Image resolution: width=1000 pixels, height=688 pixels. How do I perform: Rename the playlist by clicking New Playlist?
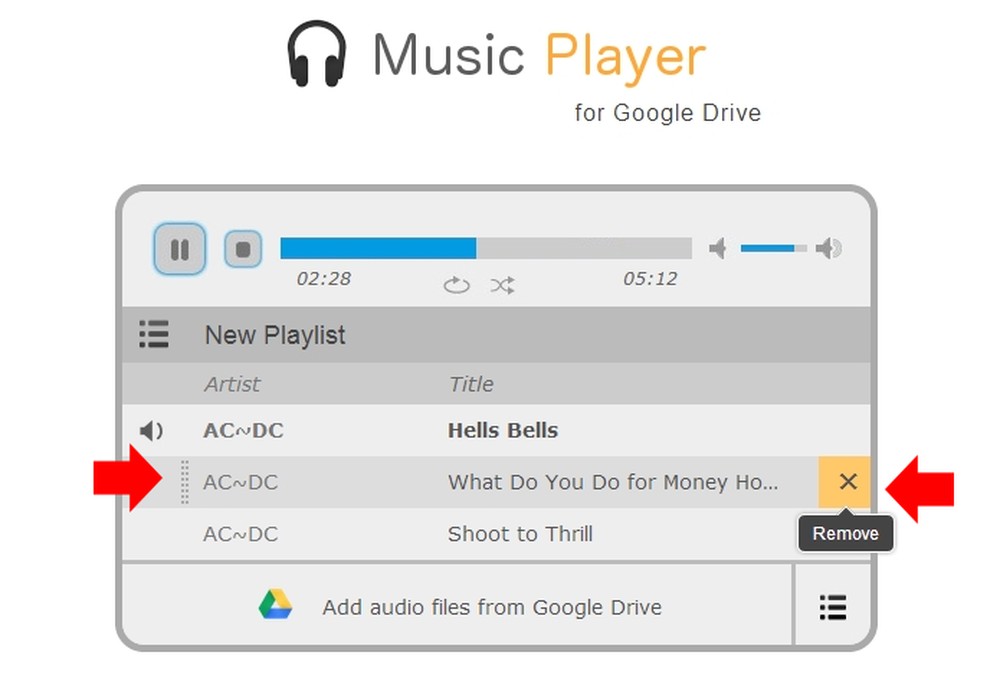[x=274, y=335]
